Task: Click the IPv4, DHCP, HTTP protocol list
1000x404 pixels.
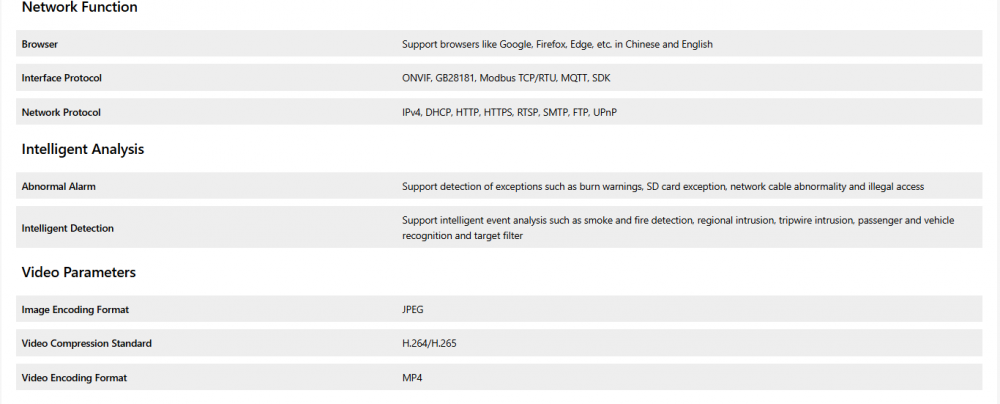Action: pos(509,112)
